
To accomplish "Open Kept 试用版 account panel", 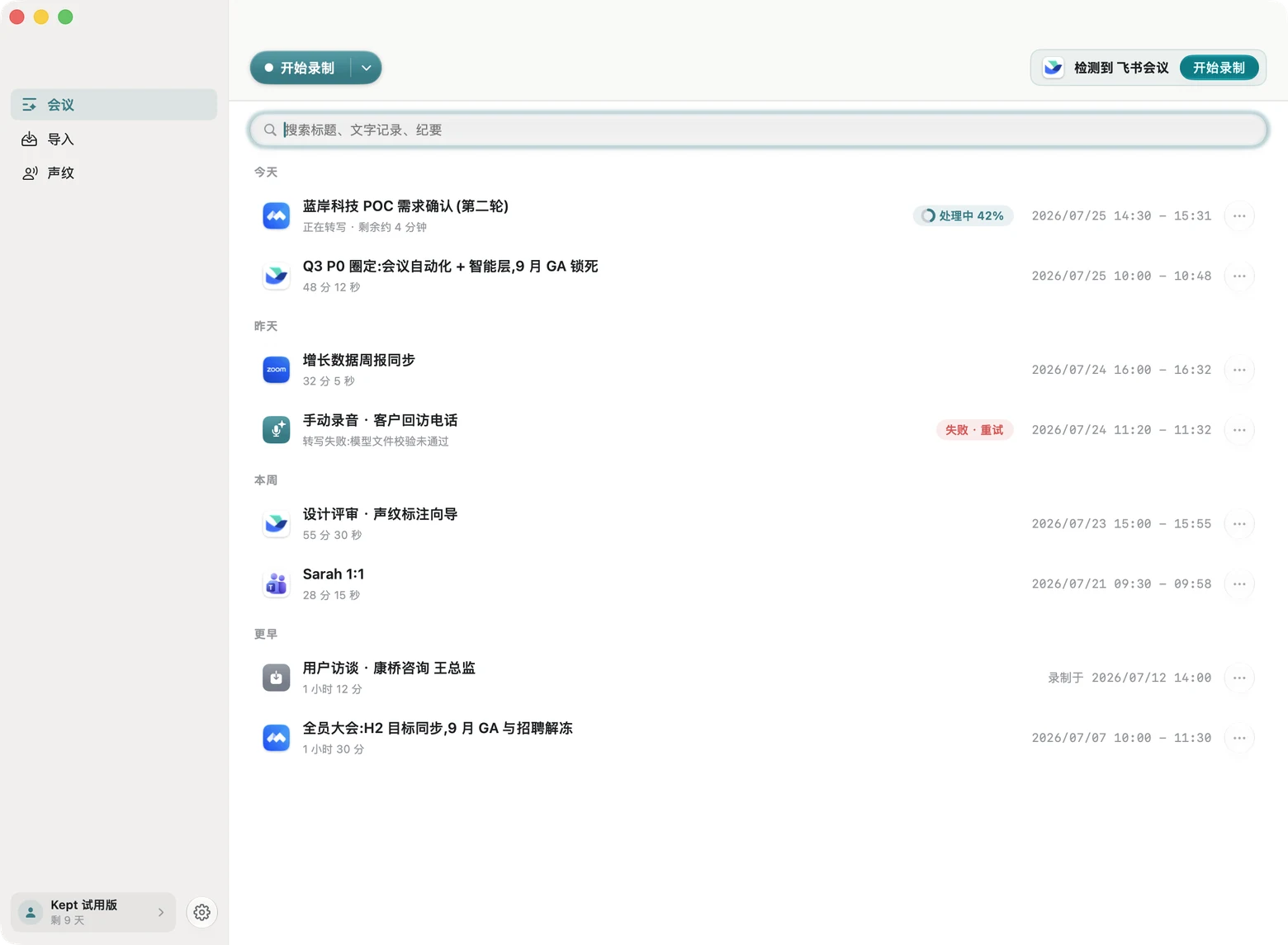I will click(x=93, y=912).
